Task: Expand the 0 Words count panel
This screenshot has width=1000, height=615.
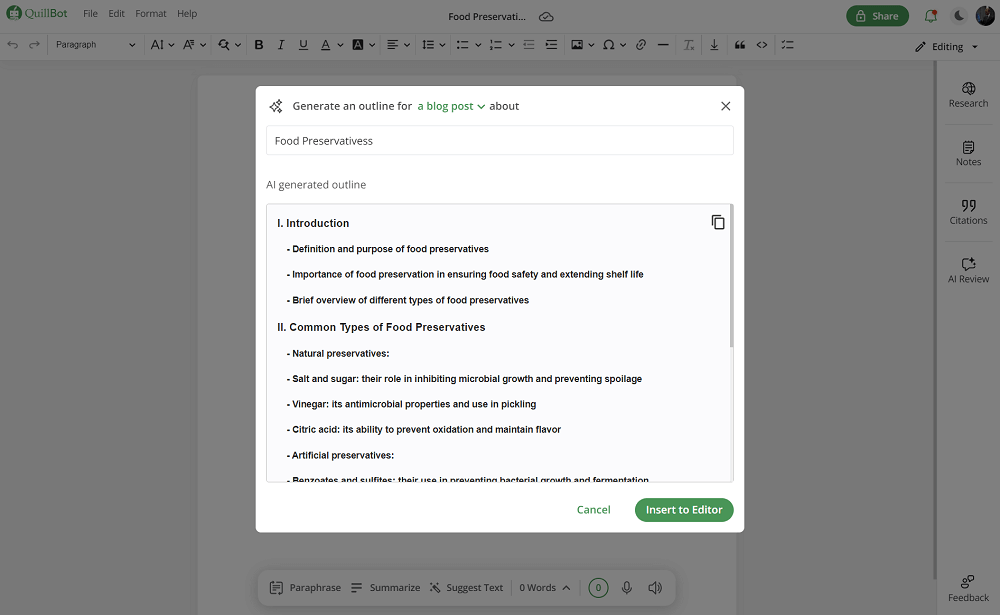Action: pyautogui.click(x=545, y=588)
